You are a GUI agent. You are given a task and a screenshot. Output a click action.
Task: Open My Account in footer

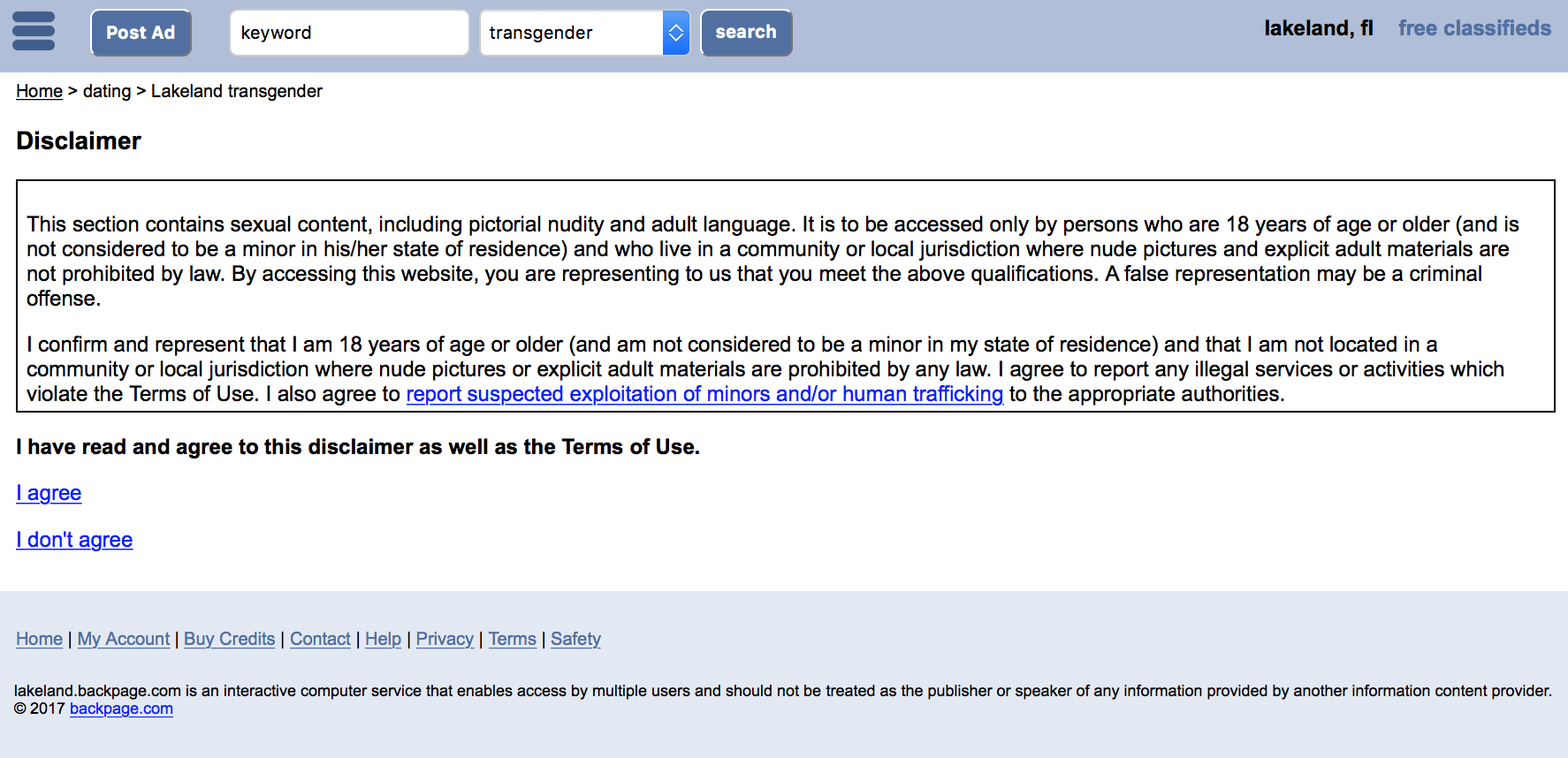pos(124,639)
